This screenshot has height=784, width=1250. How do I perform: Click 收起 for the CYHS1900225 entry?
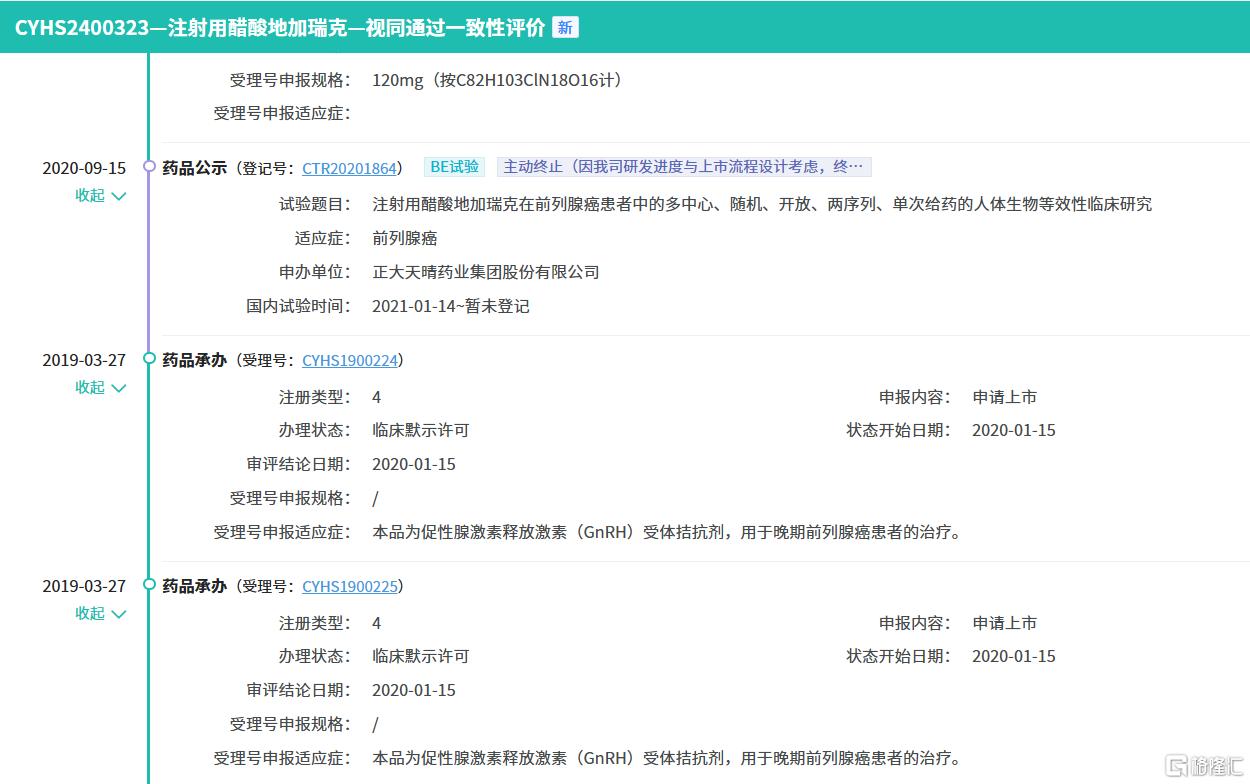coord(101,614)
